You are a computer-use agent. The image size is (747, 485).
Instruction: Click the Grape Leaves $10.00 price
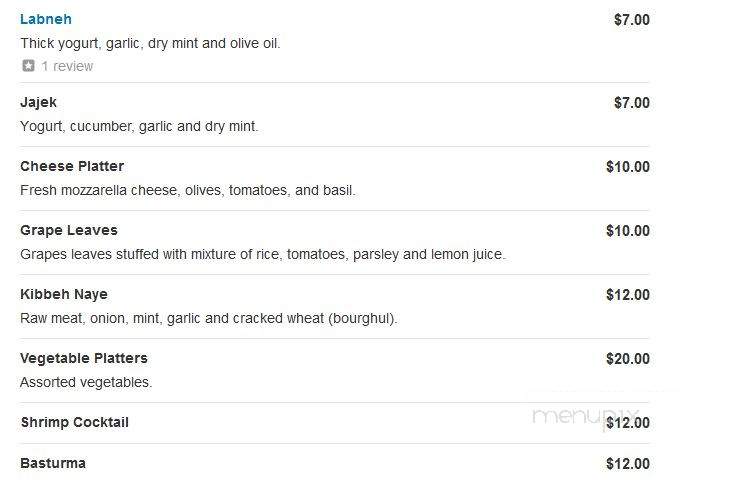[x=628, y=231]
